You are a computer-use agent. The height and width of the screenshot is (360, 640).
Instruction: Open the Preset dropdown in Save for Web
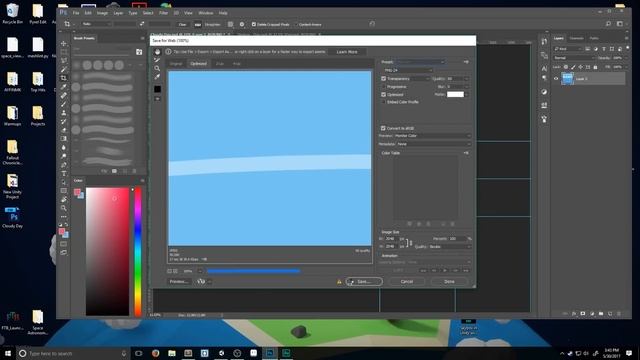[420, 62]
